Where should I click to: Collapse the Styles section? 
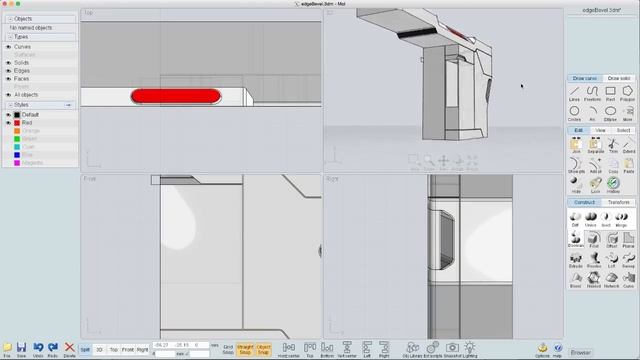[10, 105]
